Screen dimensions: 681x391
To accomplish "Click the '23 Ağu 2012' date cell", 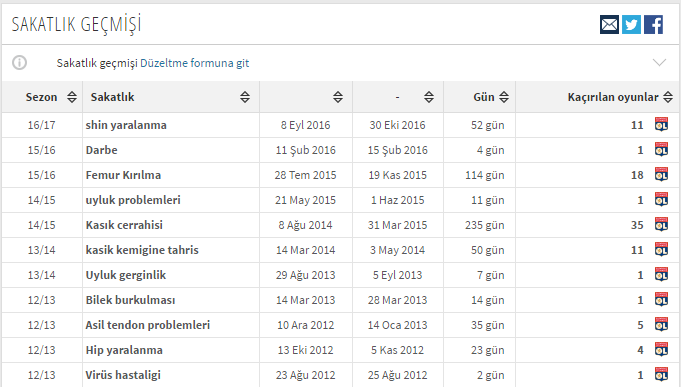I will (x=305, y=375).
